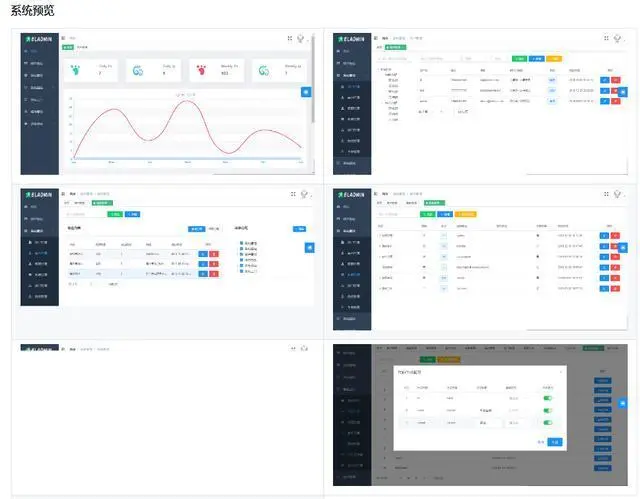640x499 pixels.
Task: Click red delete icon in last row, six-row menu table
Action: 615,288
